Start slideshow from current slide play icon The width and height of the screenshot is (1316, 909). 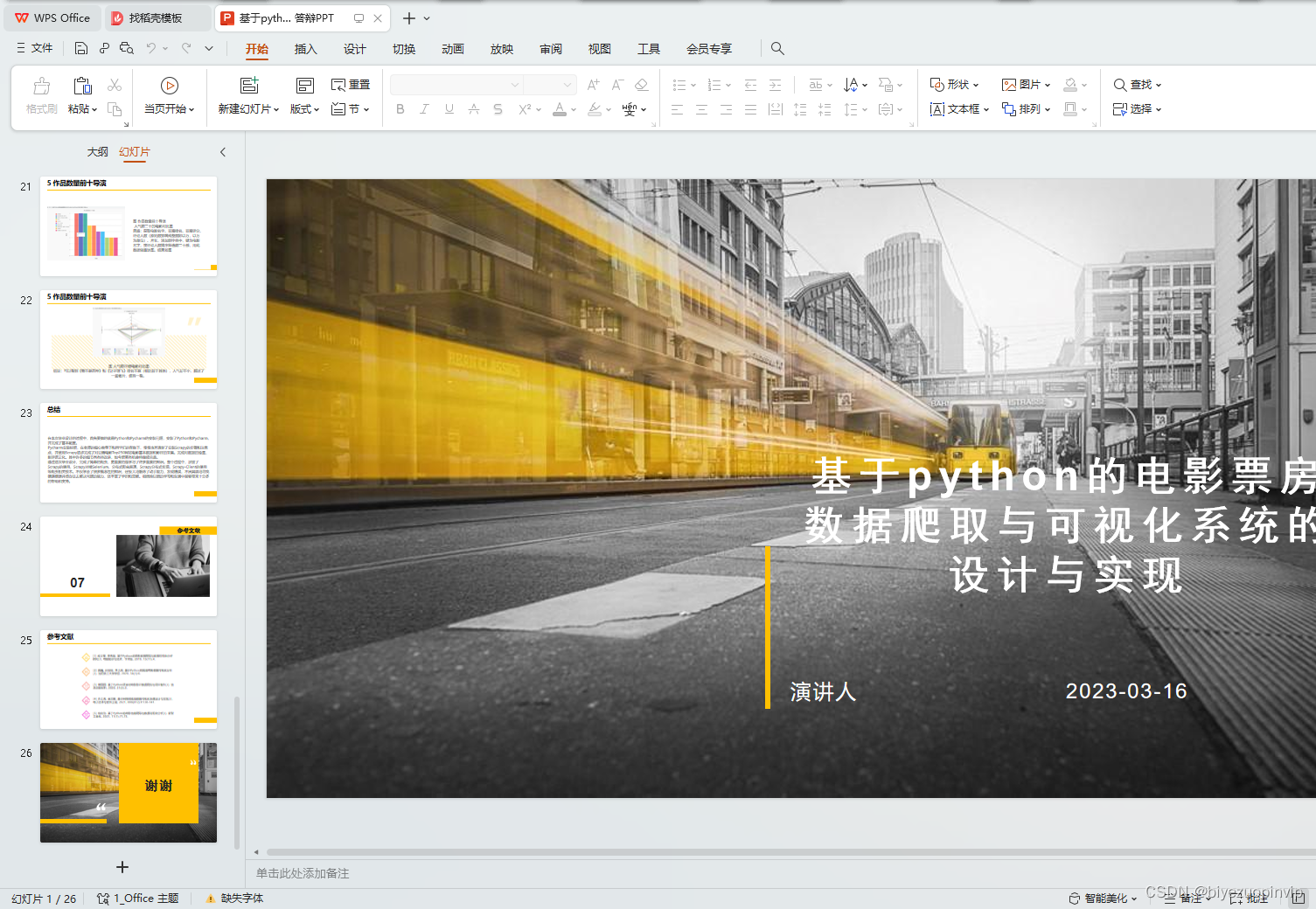pyautogui.click(x=170, y=86)
